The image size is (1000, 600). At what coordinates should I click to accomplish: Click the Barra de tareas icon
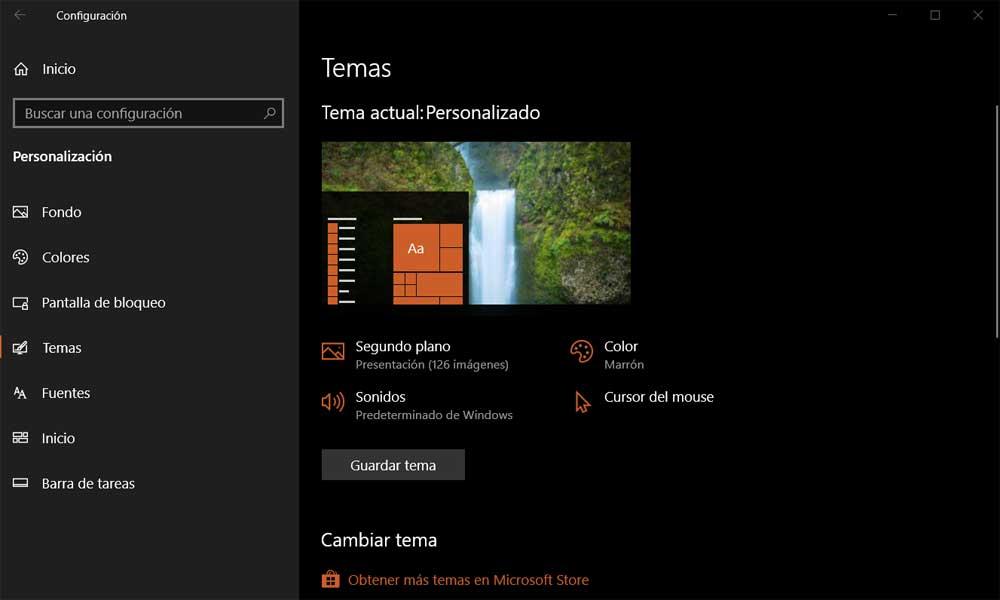pos(20,483)
